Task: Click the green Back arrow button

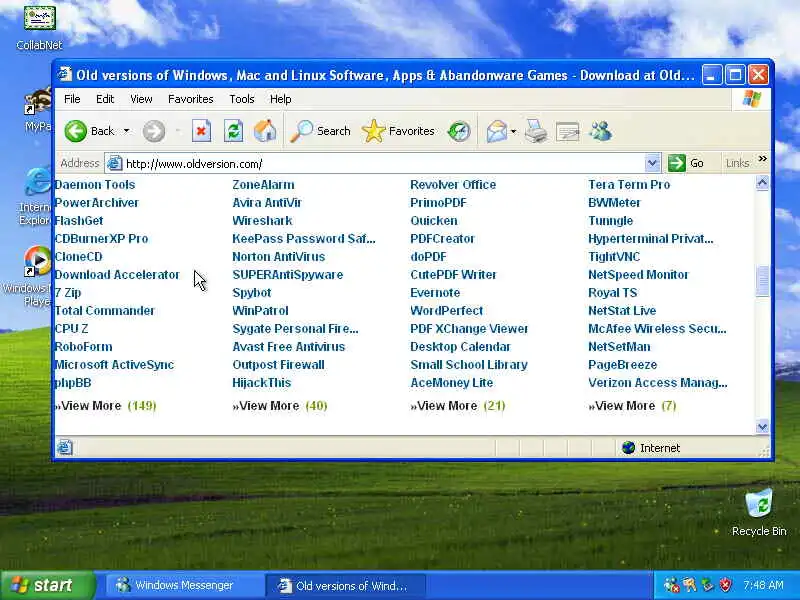Action: tap(76, 131)
